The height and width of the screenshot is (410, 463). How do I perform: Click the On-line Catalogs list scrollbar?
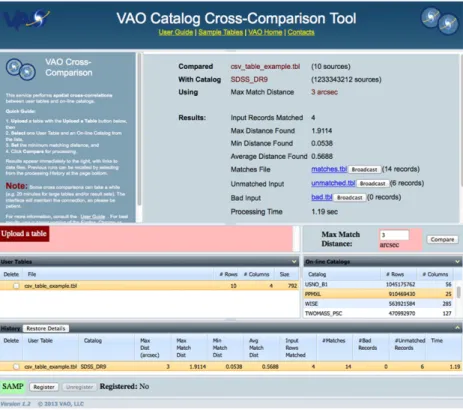pos(459,293)
